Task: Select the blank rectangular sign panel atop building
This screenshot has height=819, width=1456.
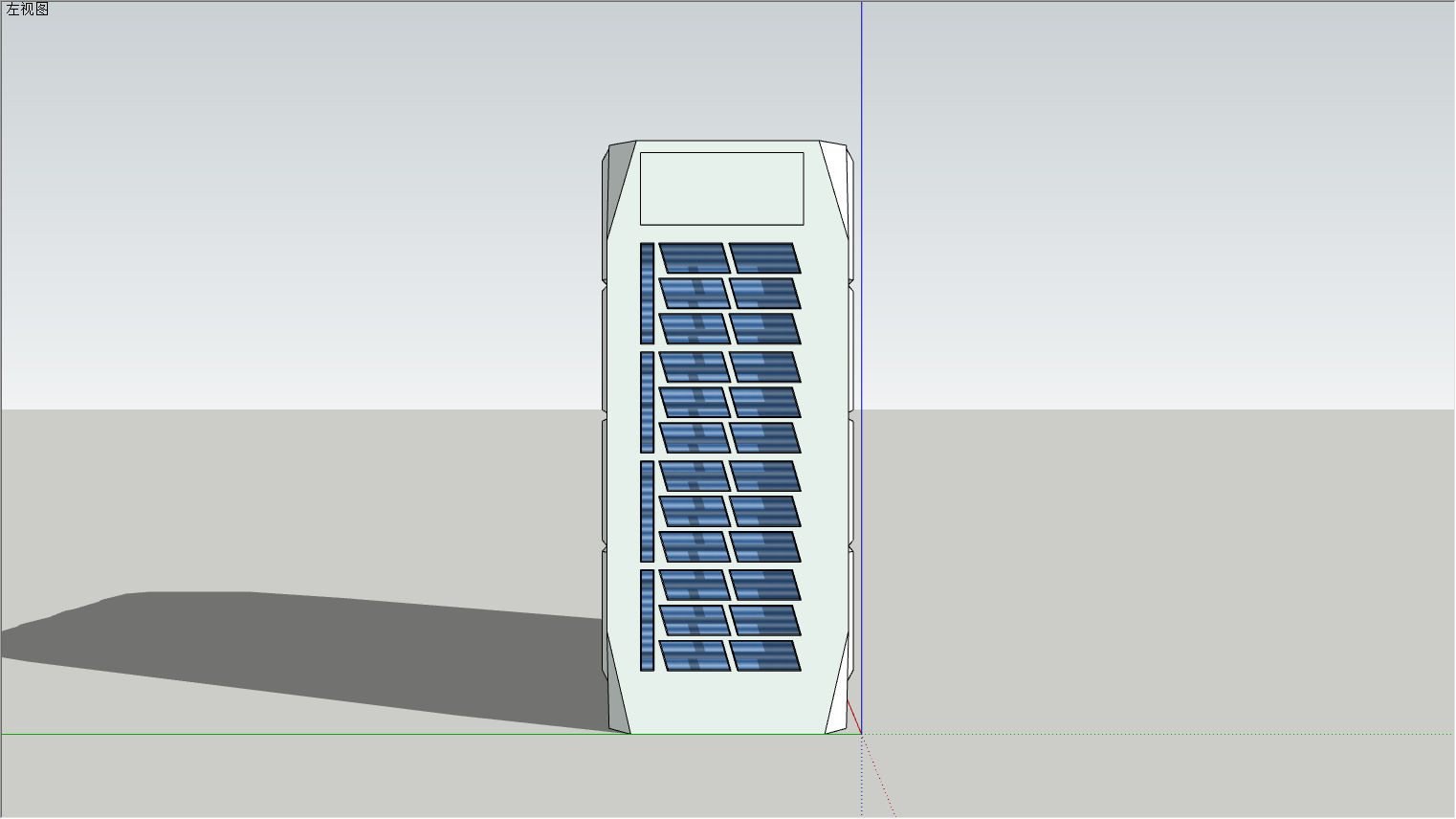Action: (721, 188)
